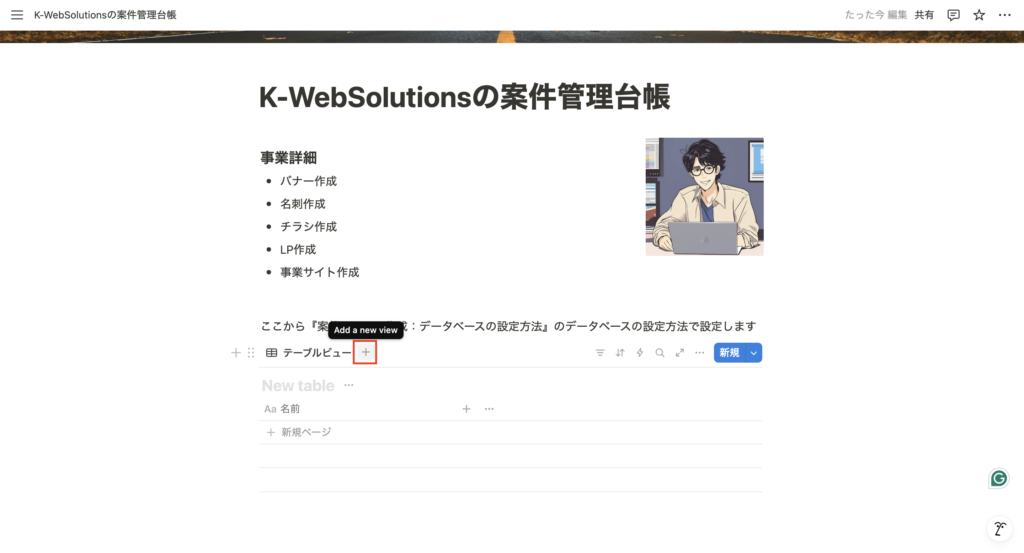Open the sidebar hamburger menu

[17, 14]
